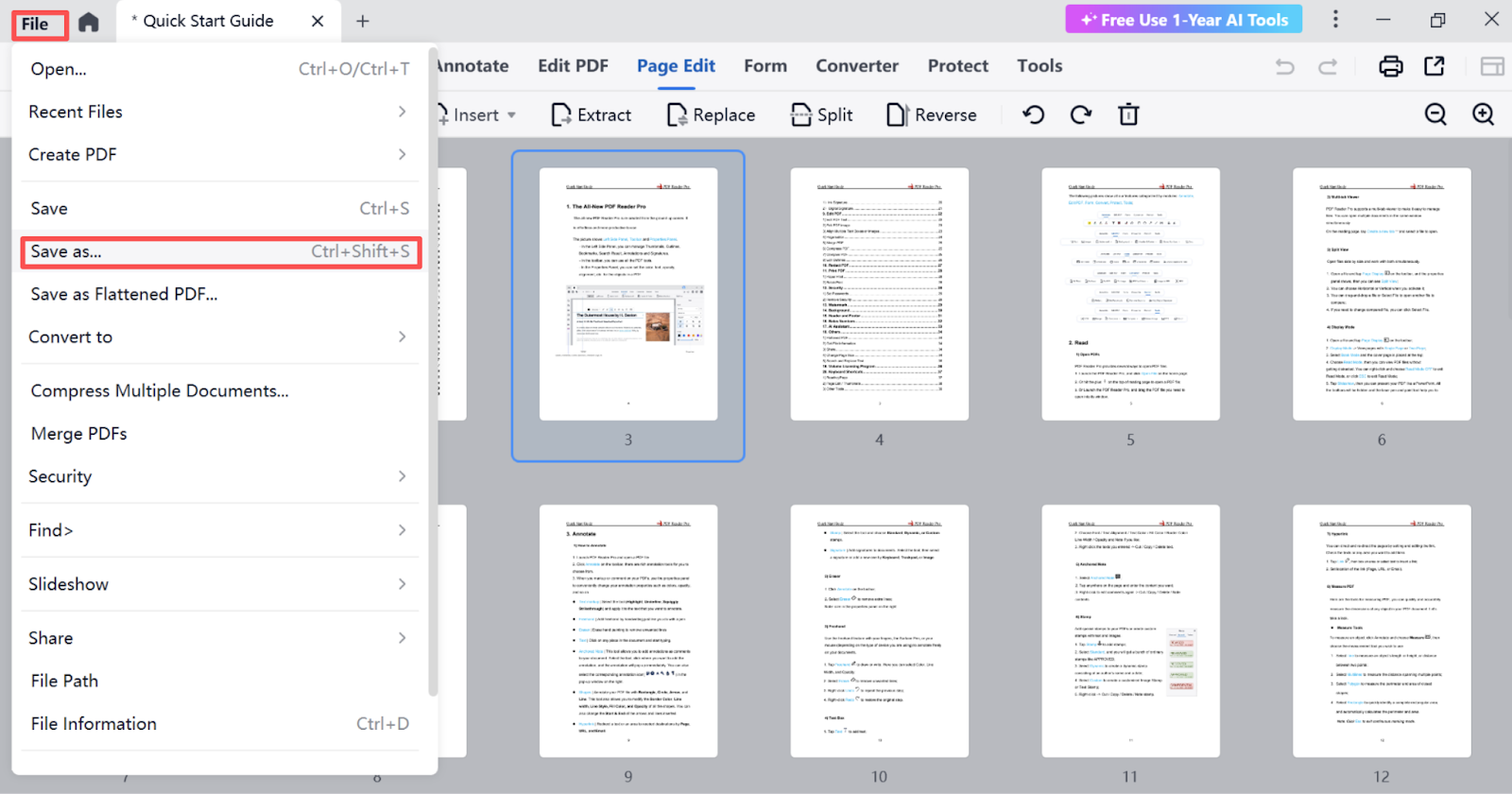Image resolution: width=1512 pixels, height=794 pixels.
Task: Select Merge PDFs menu entry
Action: click(x=79, y=434)
